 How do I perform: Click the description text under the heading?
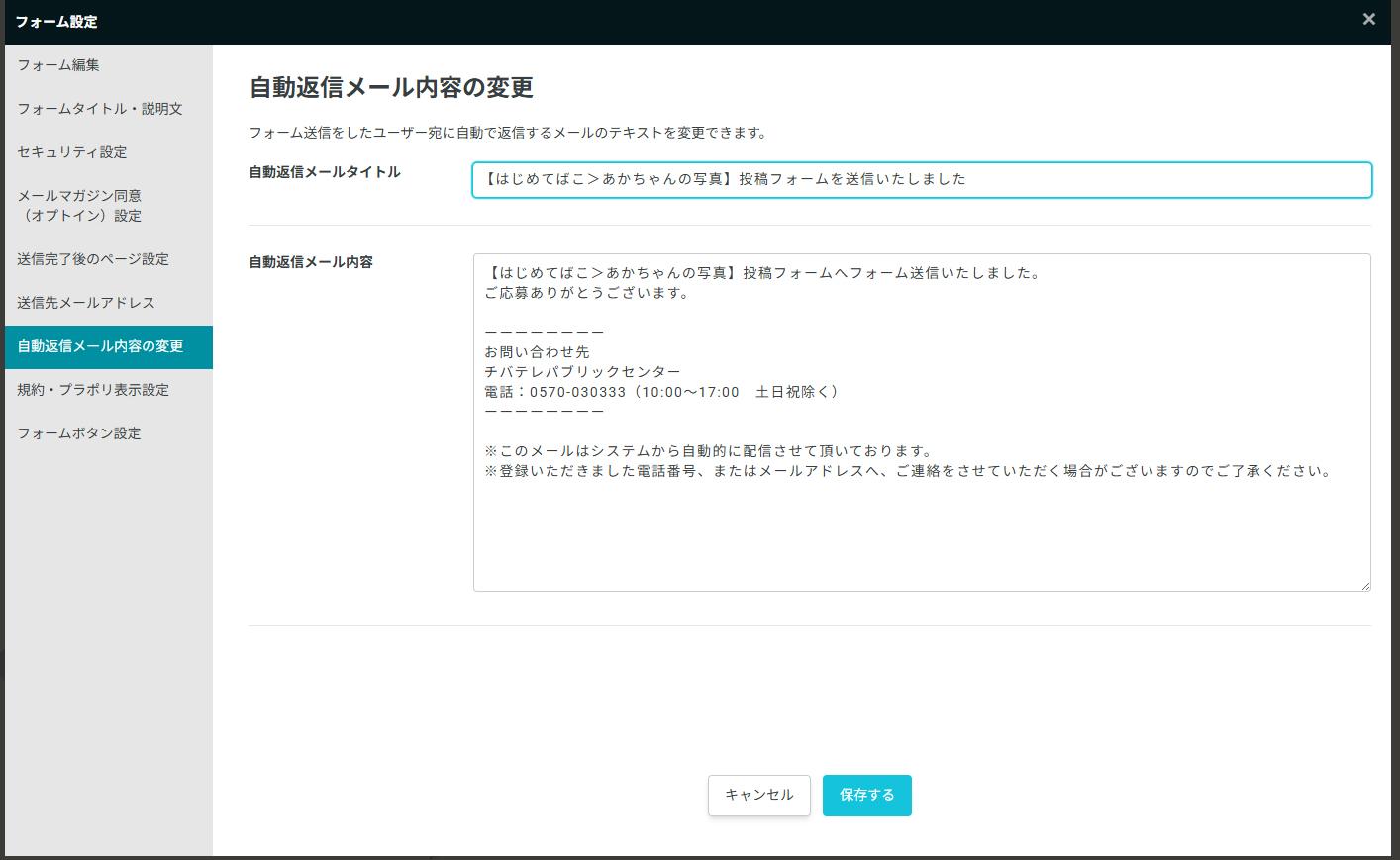pos(508,133)
